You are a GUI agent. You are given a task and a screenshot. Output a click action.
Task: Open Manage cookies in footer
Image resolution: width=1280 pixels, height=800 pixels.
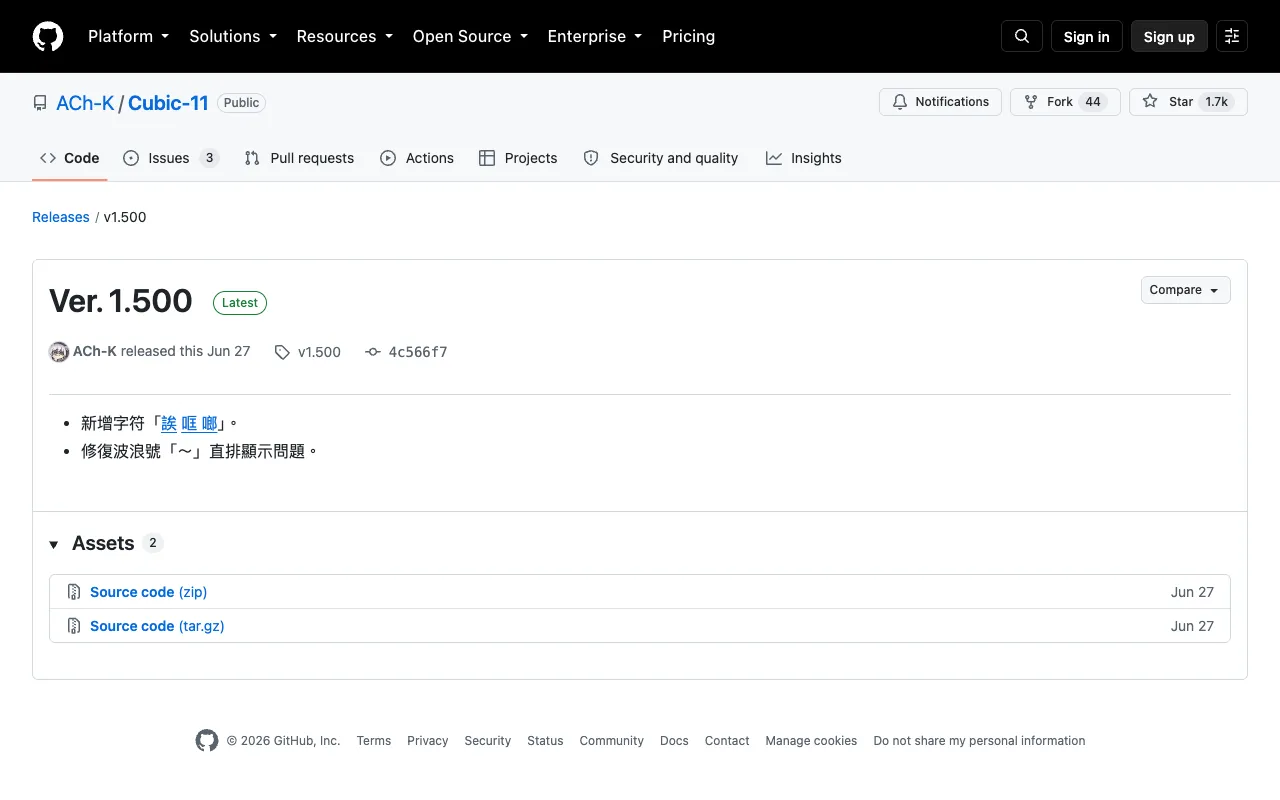pyautogui.click(x=811, y=741)
